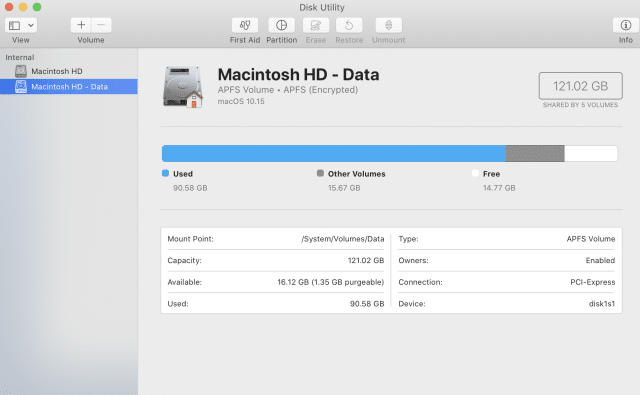The width and height of the screenshot is (640, 395).
Task: Click the APFS Volume type value
Action: 591,239
